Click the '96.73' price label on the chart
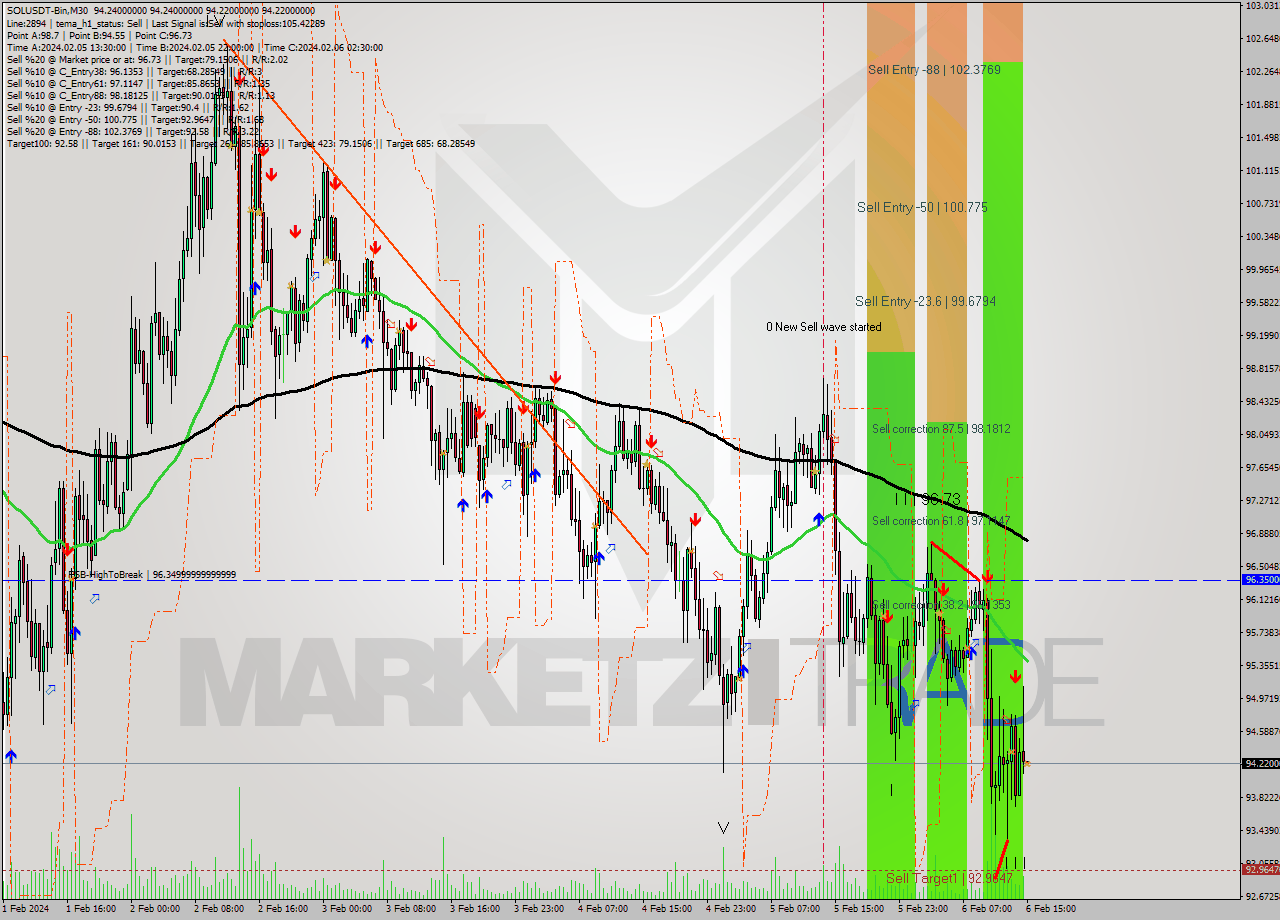Screen dimensions: 1280x920 tap(940, 498)
